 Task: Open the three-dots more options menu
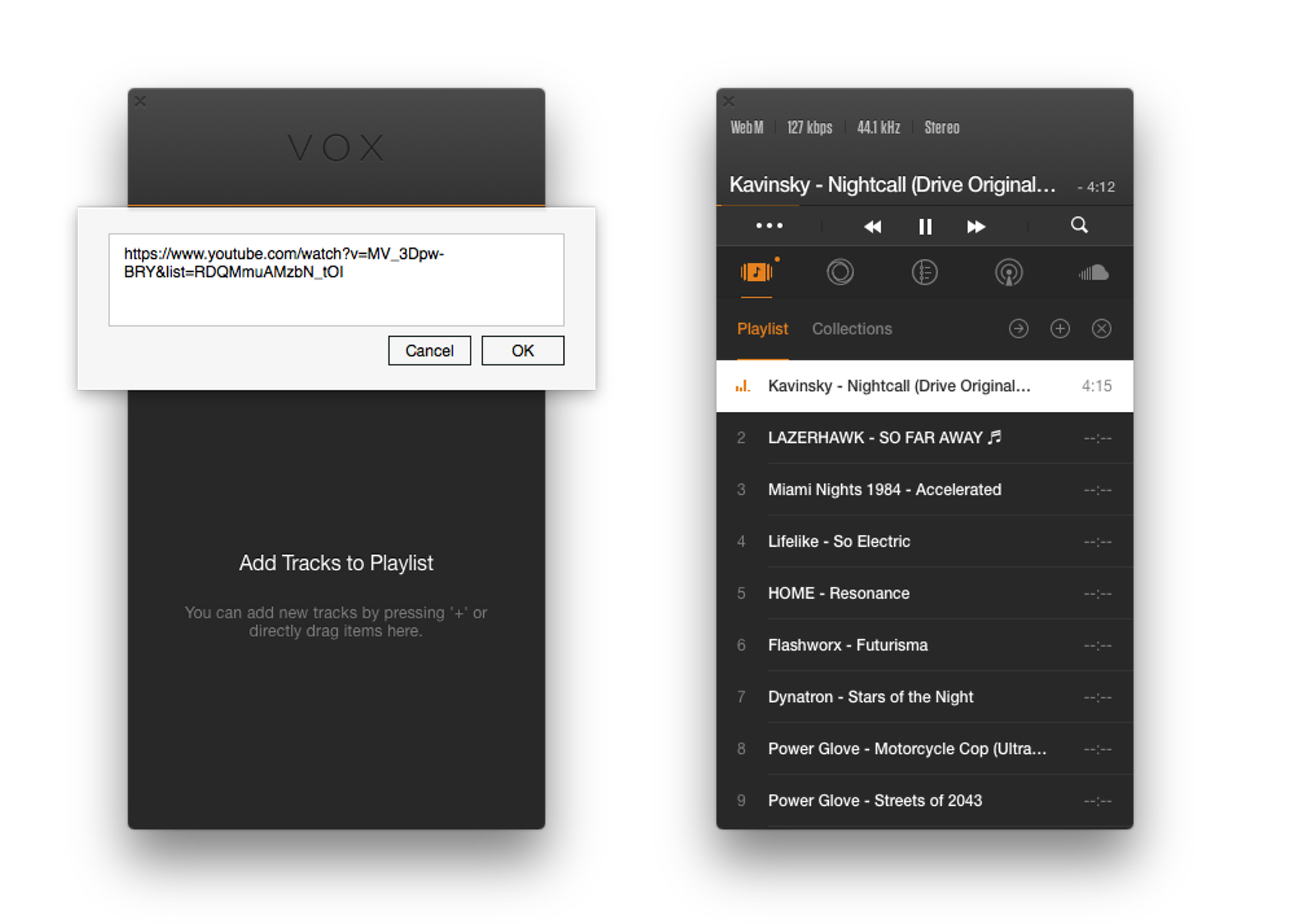[769, 226]
